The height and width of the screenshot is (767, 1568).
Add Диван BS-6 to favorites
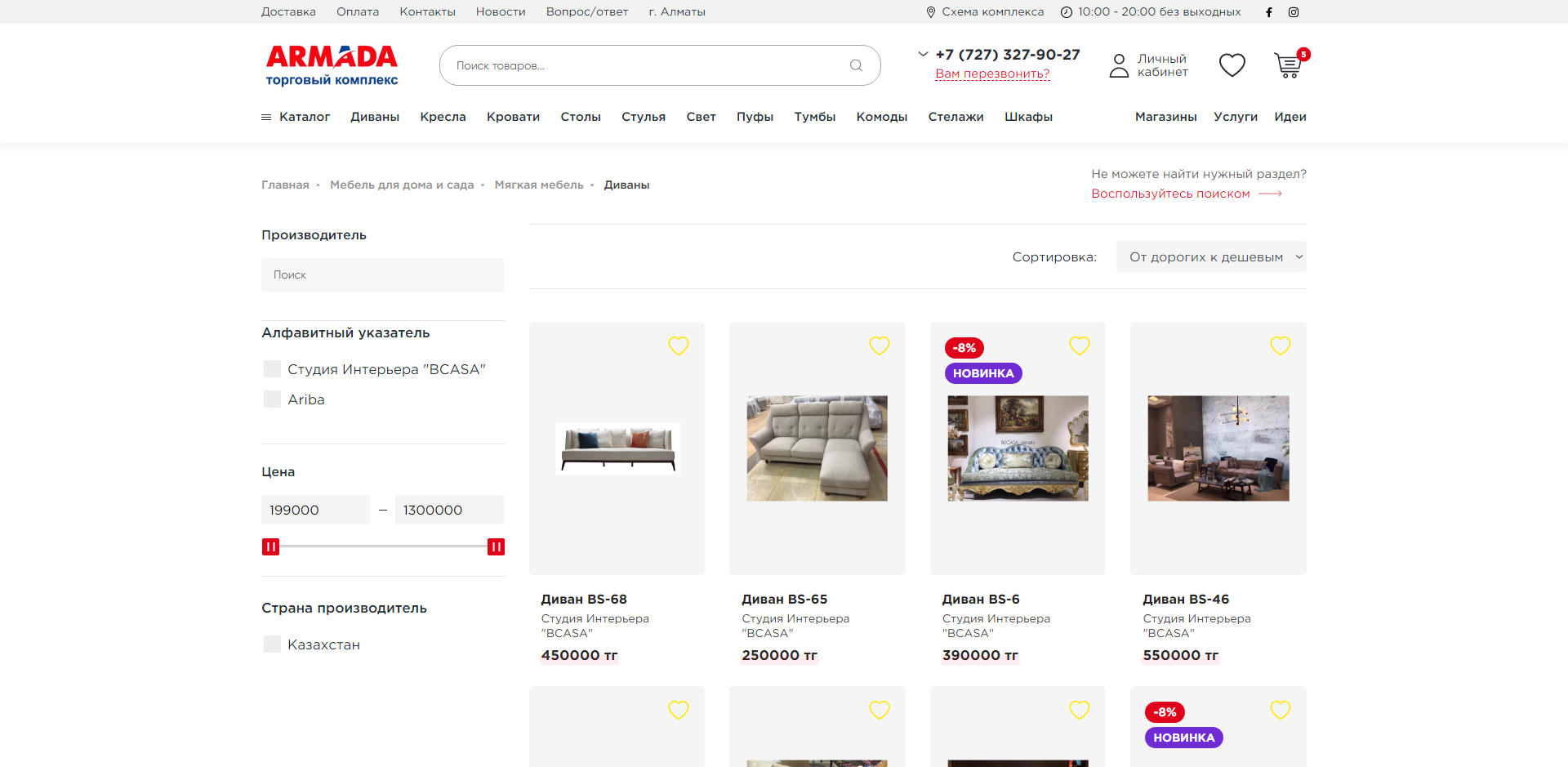coord(1080,346)
